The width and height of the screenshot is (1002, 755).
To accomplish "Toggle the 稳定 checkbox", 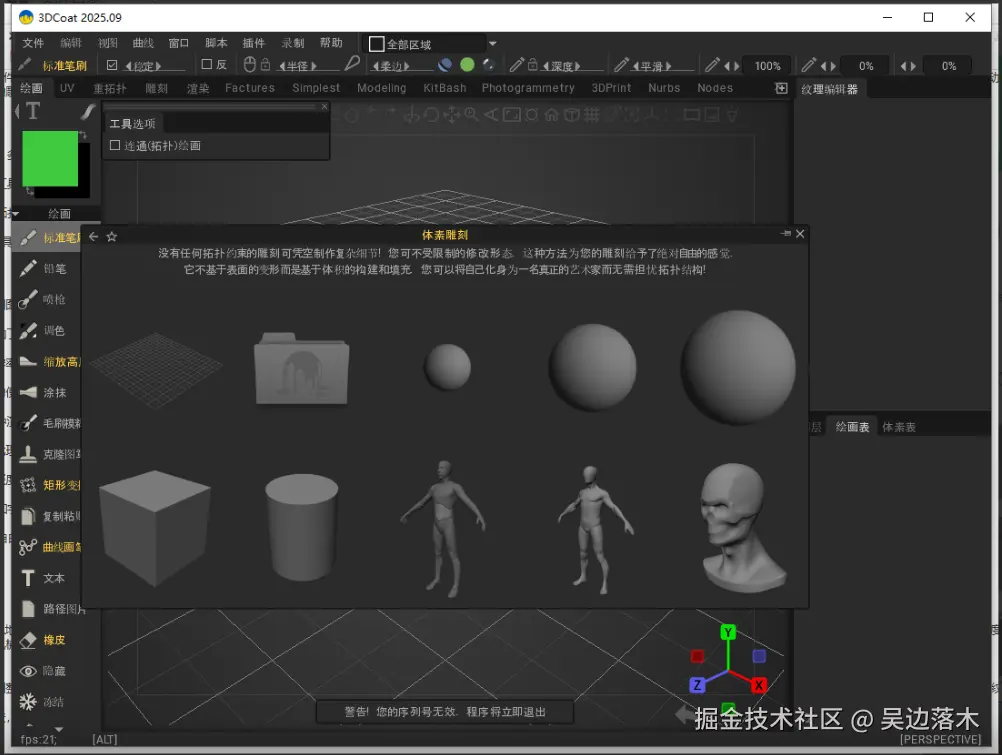I will point(112,65).
